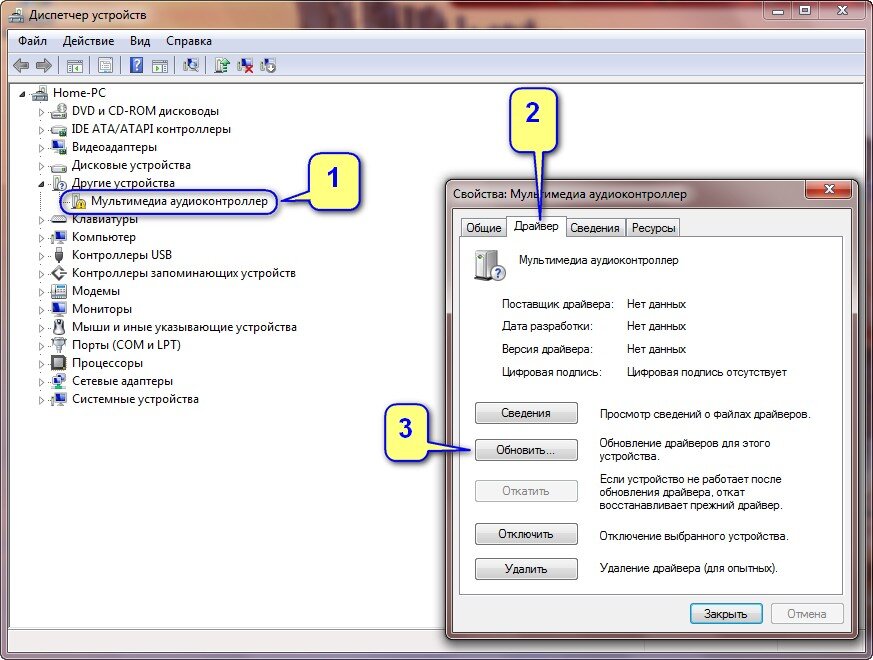Click the uninstall device icon with red X
This screenshot has height=660, width=873.
coord(245,66)
